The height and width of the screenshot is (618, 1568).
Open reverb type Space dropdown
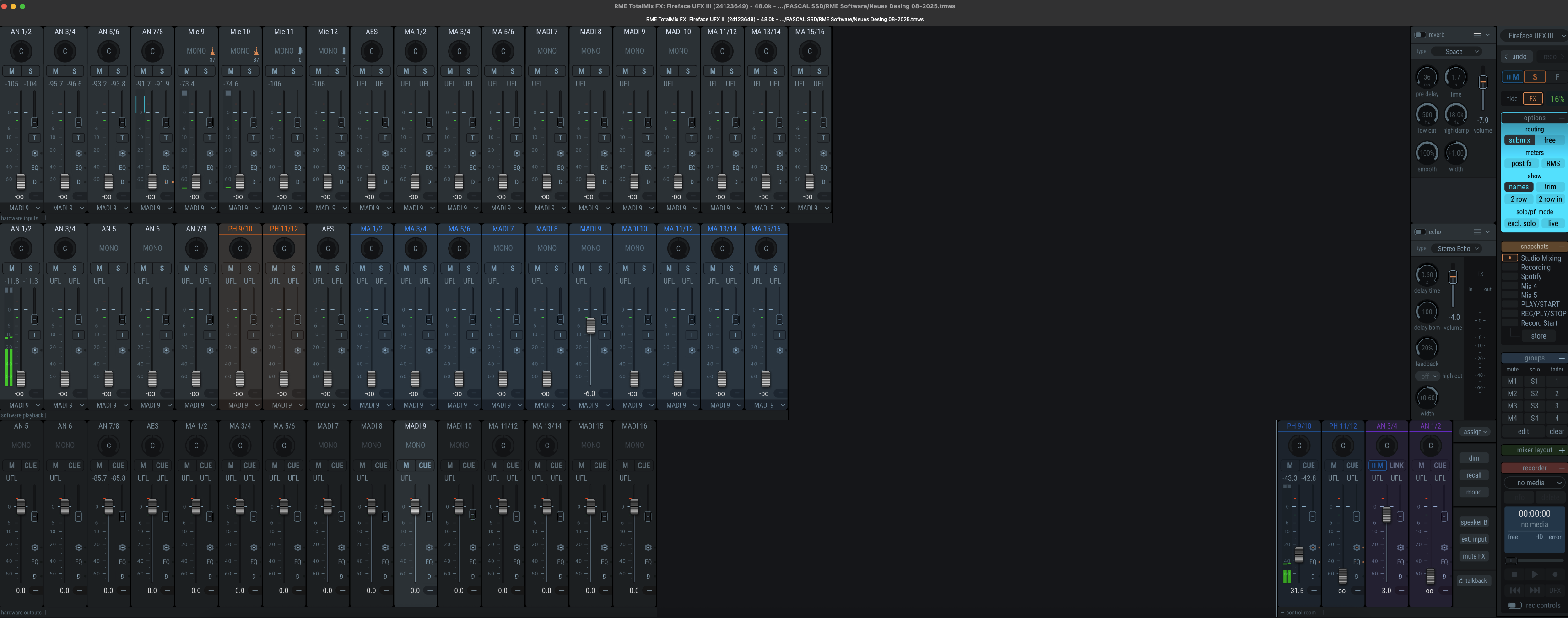tap(1456, 52)
